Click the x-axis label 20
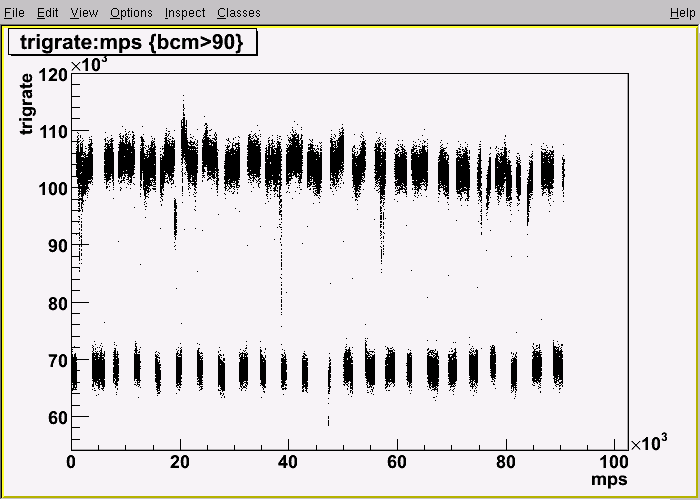 coord(179,462)
